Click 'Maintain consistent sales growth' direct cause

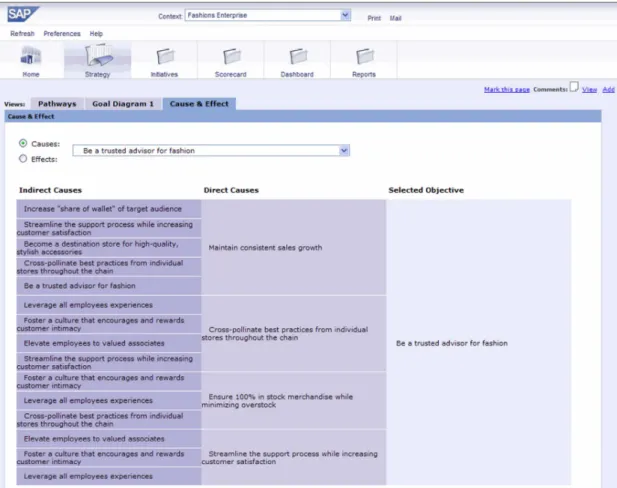pos(294,248)
